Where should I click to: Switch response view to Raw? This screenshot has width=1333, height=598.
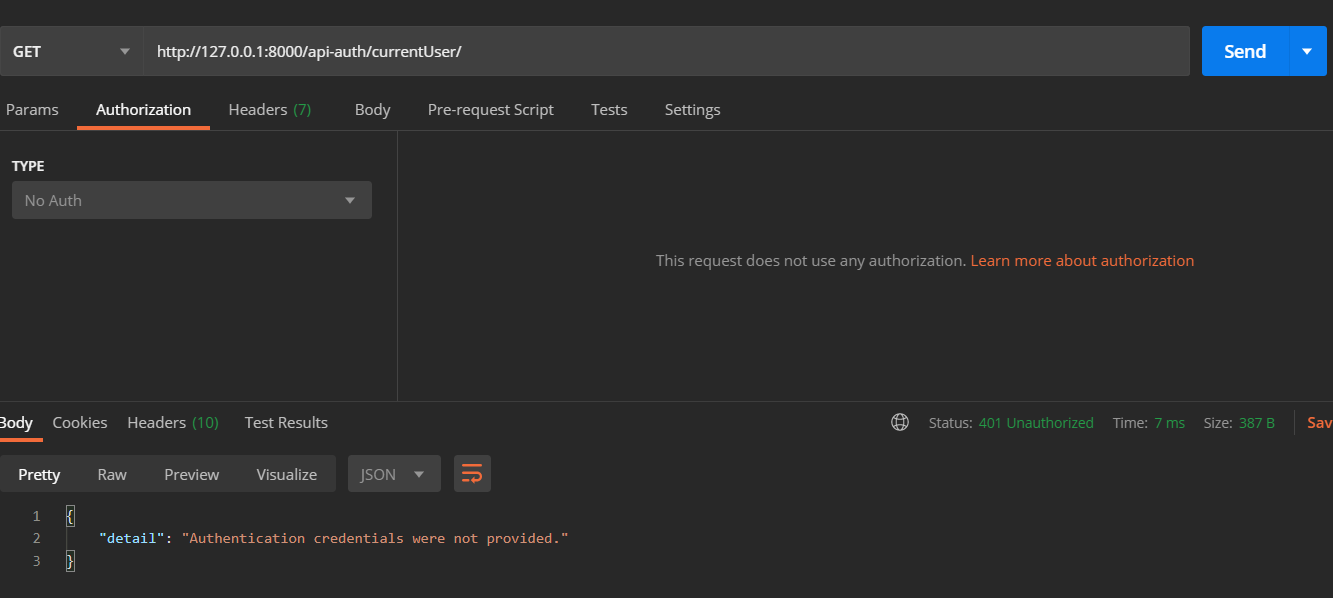[112, 474]
